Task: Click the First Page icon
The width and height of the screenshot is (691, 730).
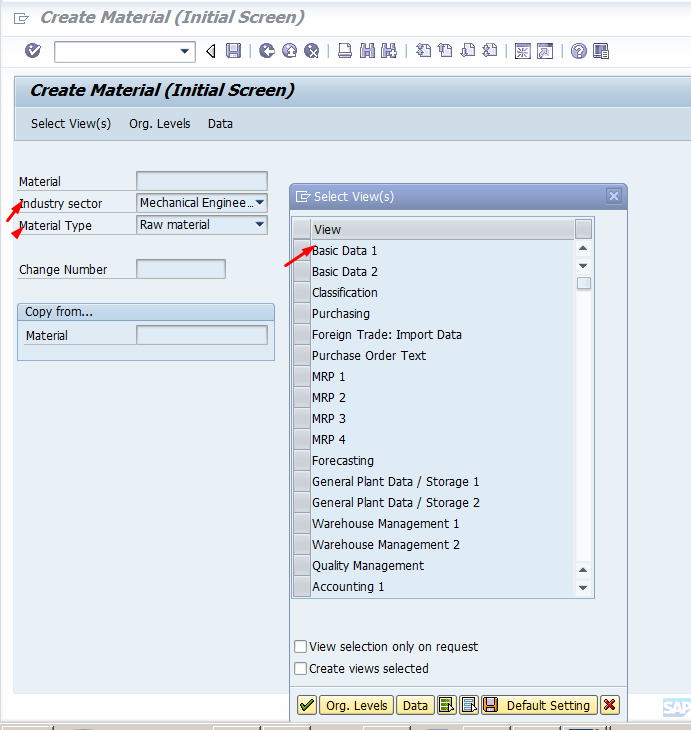Action: pyautogui.click(x=423, y=50)
